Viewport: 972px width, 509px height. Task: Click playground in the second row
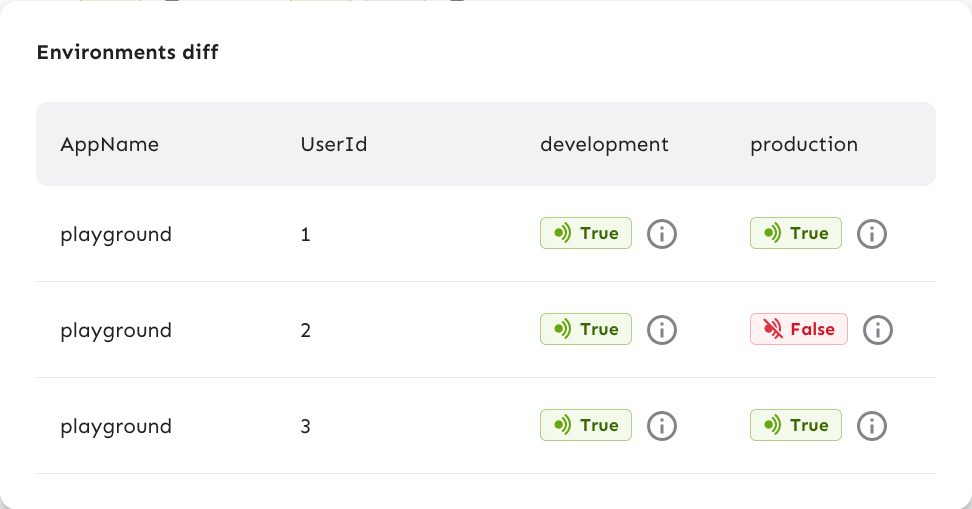point(116,330)
